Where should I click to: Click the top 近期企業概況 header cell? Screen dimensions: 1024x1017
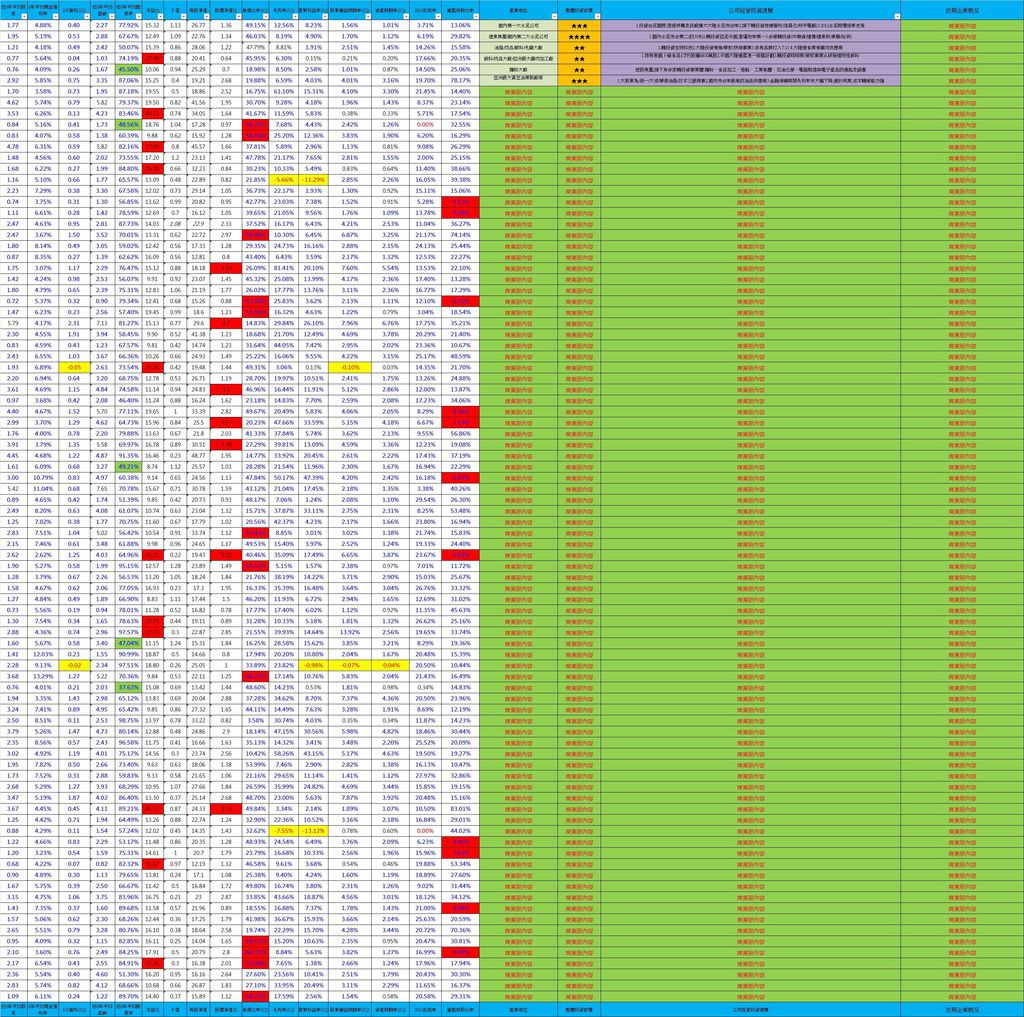click(x=962, y=10)
